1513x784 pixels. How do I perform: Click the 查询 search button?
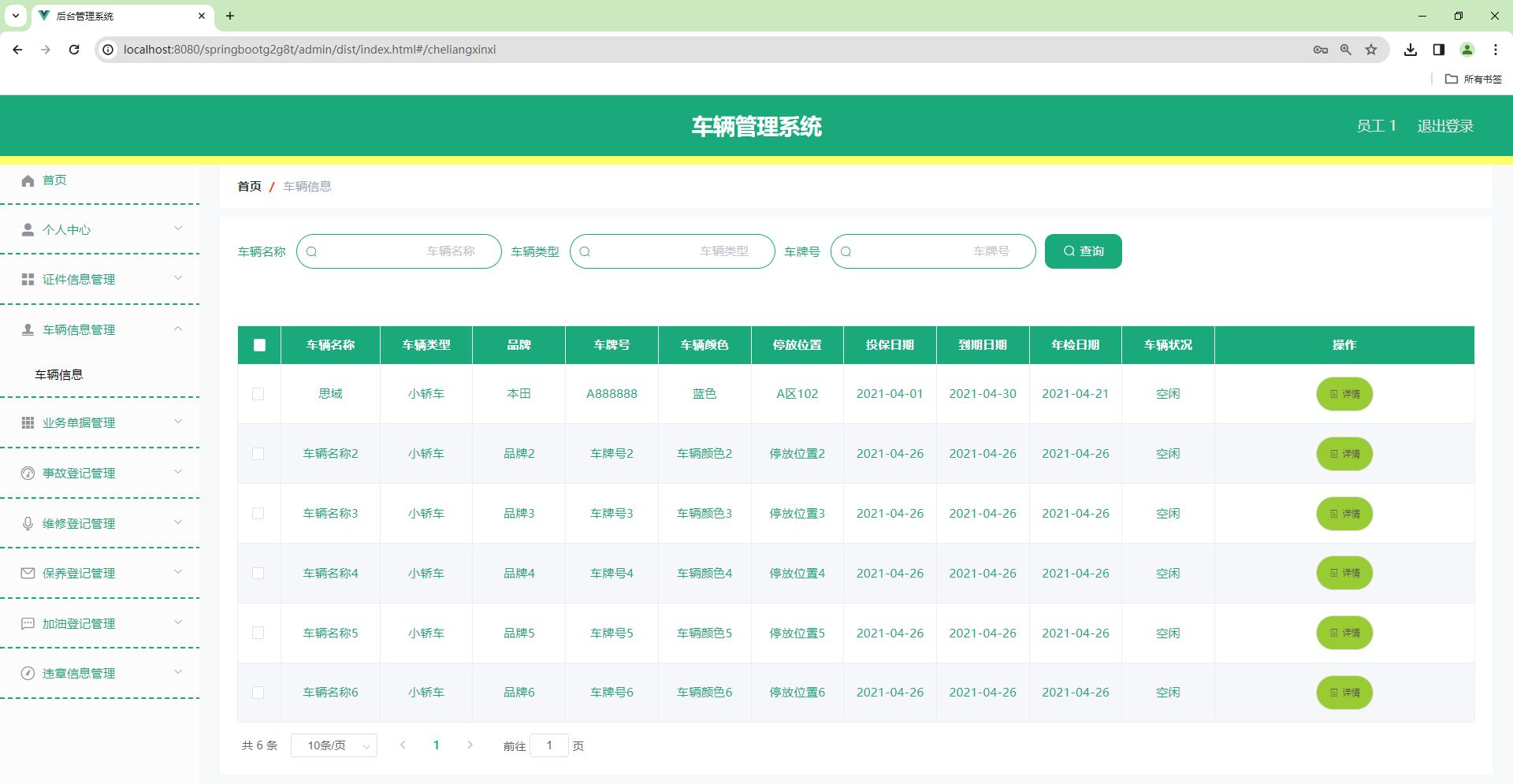click(x=1084, y=251)
